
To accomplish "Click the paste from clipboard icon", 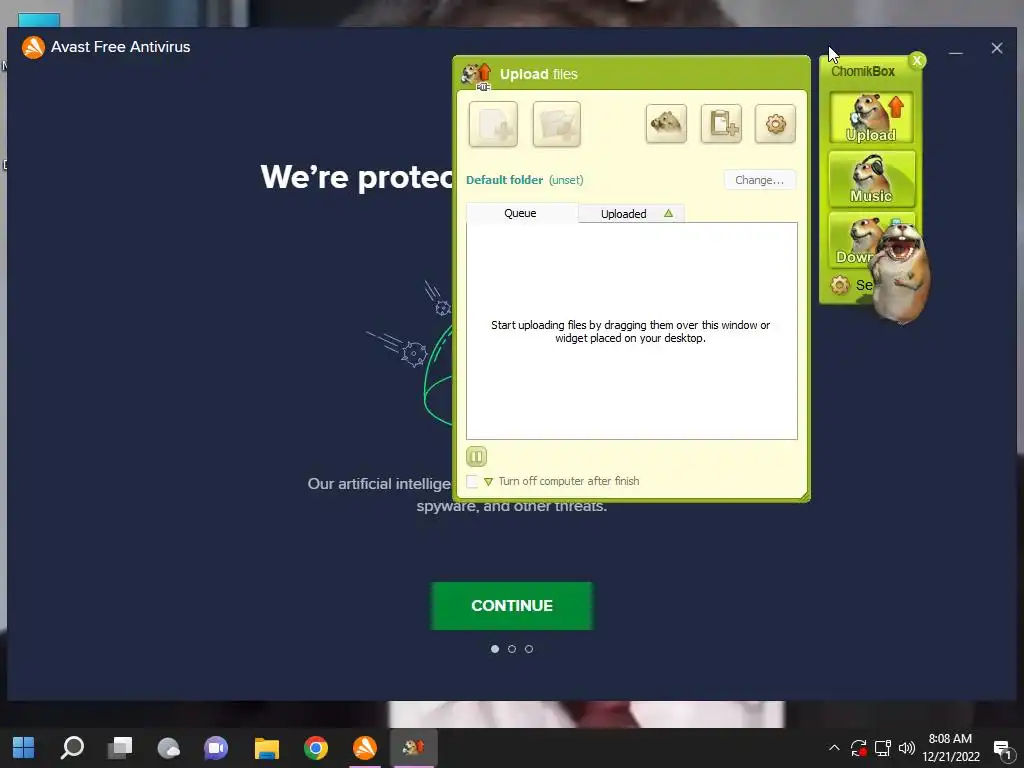I will tap(721, 123).
